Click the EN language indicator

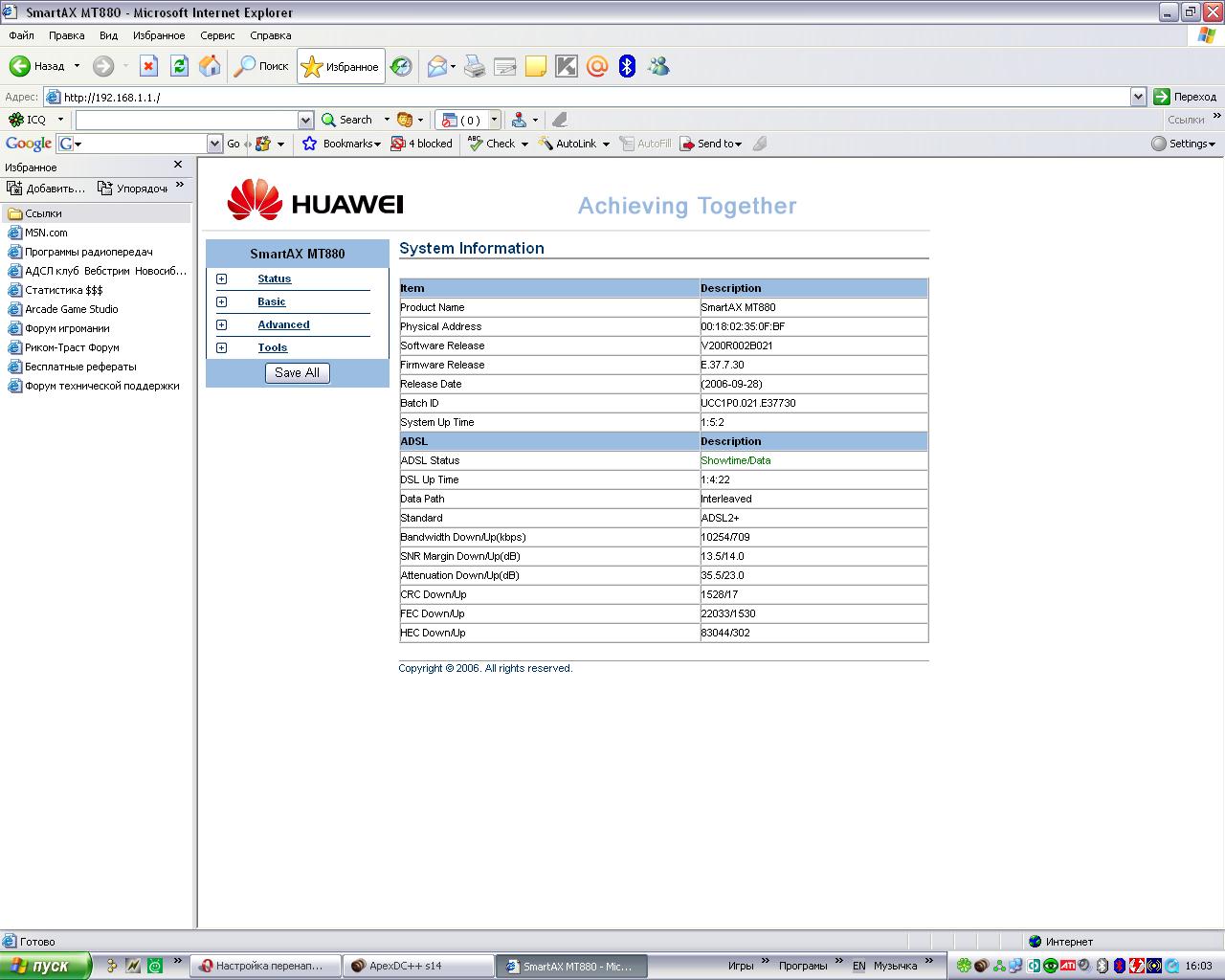859,966
